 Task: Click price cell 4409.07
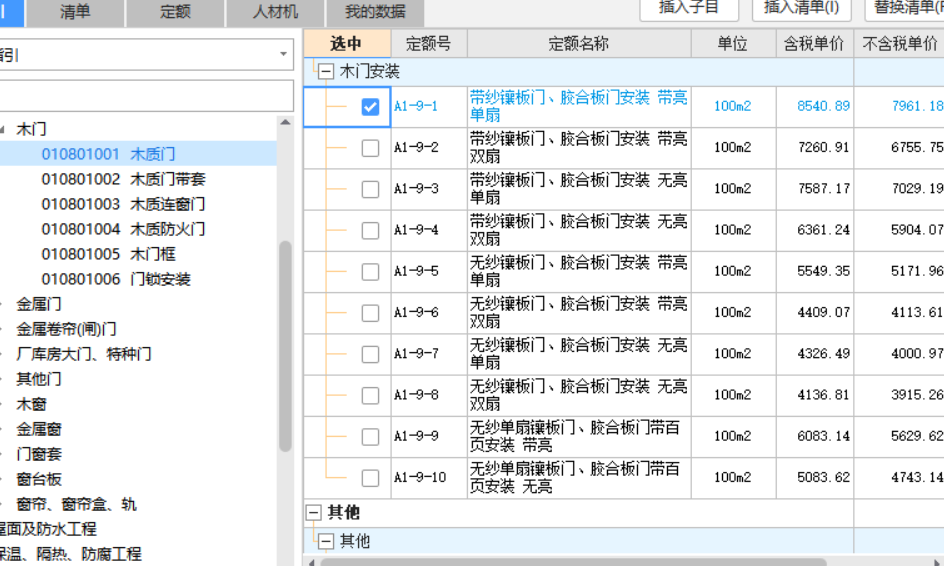click(823, 313)
